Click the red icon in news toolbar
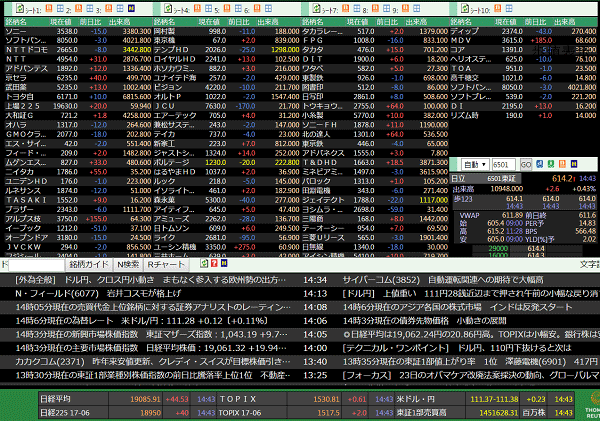Image resolution: width=600 pixels, height=421 pixels. pos(214,263)
